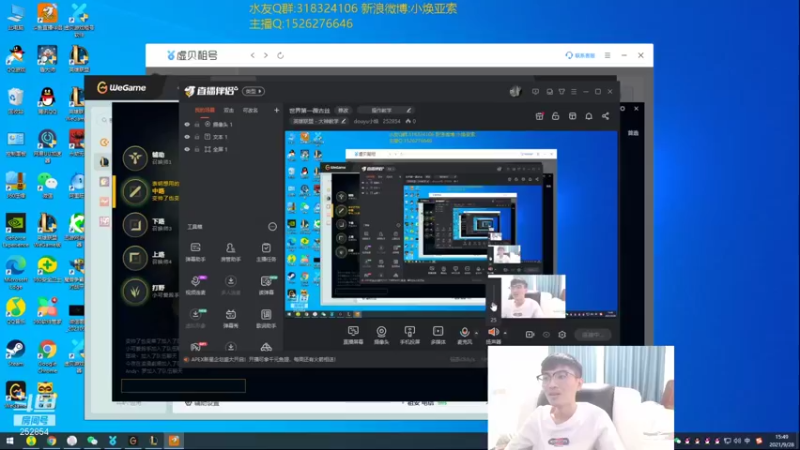Image resolution: width=800 pixels, height=450 pixels.
Task: Refresh the 虚贝租号 window
Action: (280, 55)
